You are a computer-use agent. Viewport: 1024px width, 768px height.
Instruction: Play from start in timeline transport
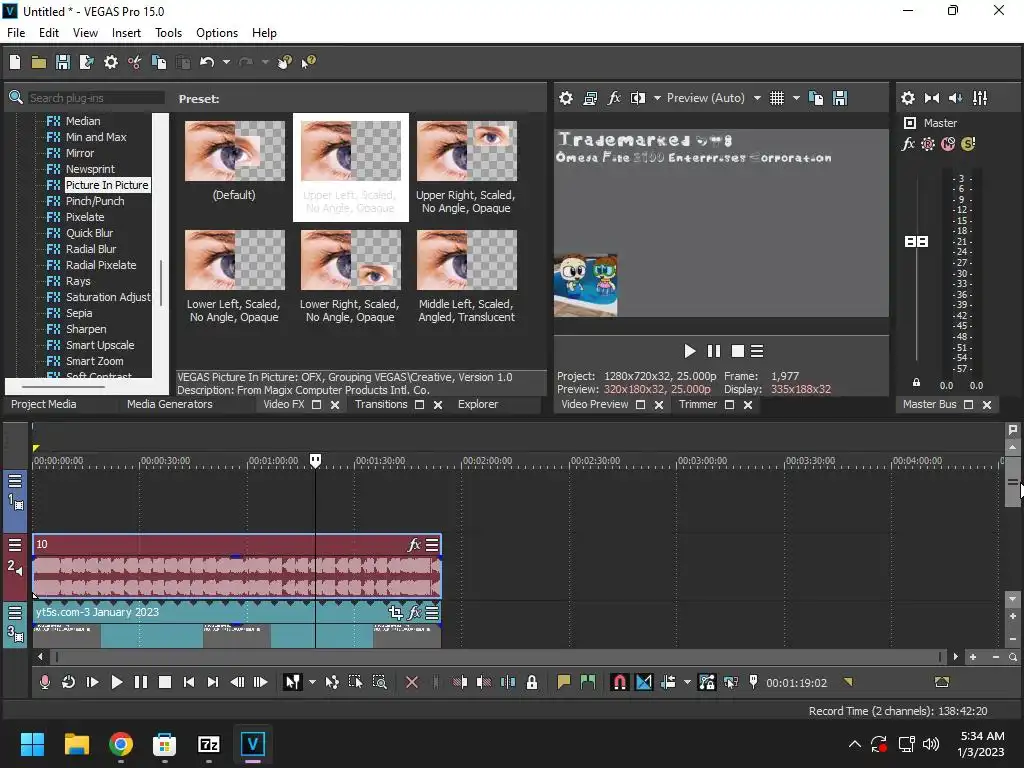click(92, 682)
